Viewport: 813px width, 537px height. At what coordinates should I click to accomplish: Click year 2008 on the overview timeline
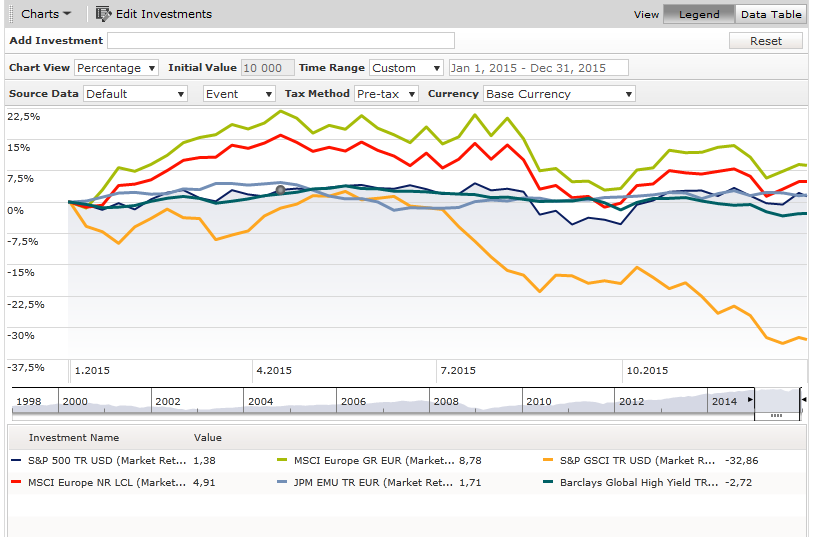446,401
